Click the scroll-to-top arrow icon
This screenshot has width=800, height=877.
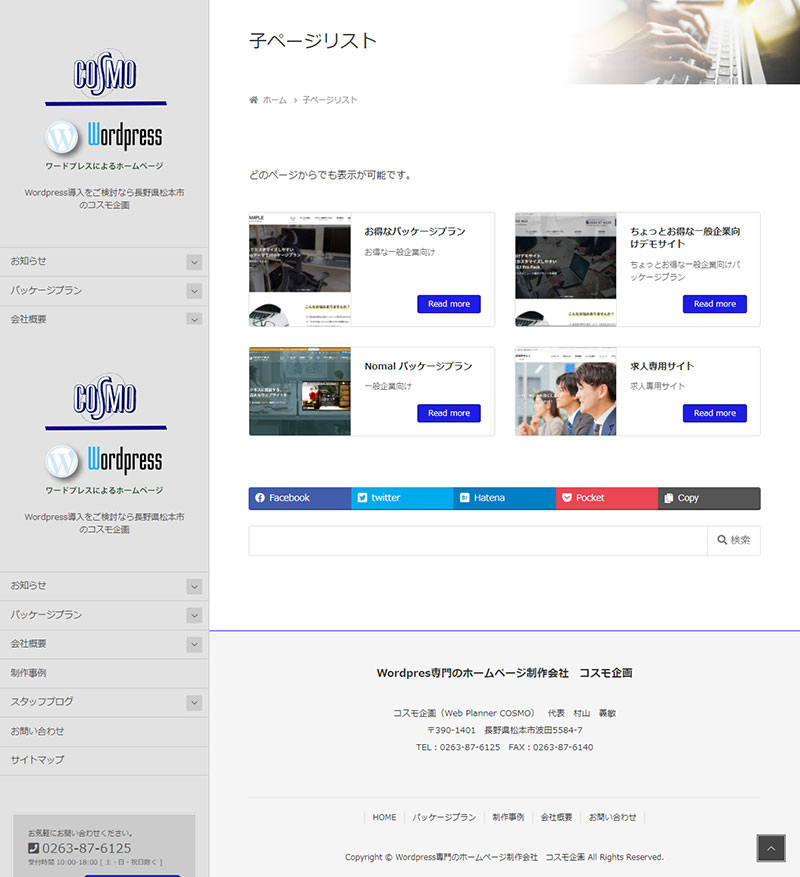(x=770, y=848)
